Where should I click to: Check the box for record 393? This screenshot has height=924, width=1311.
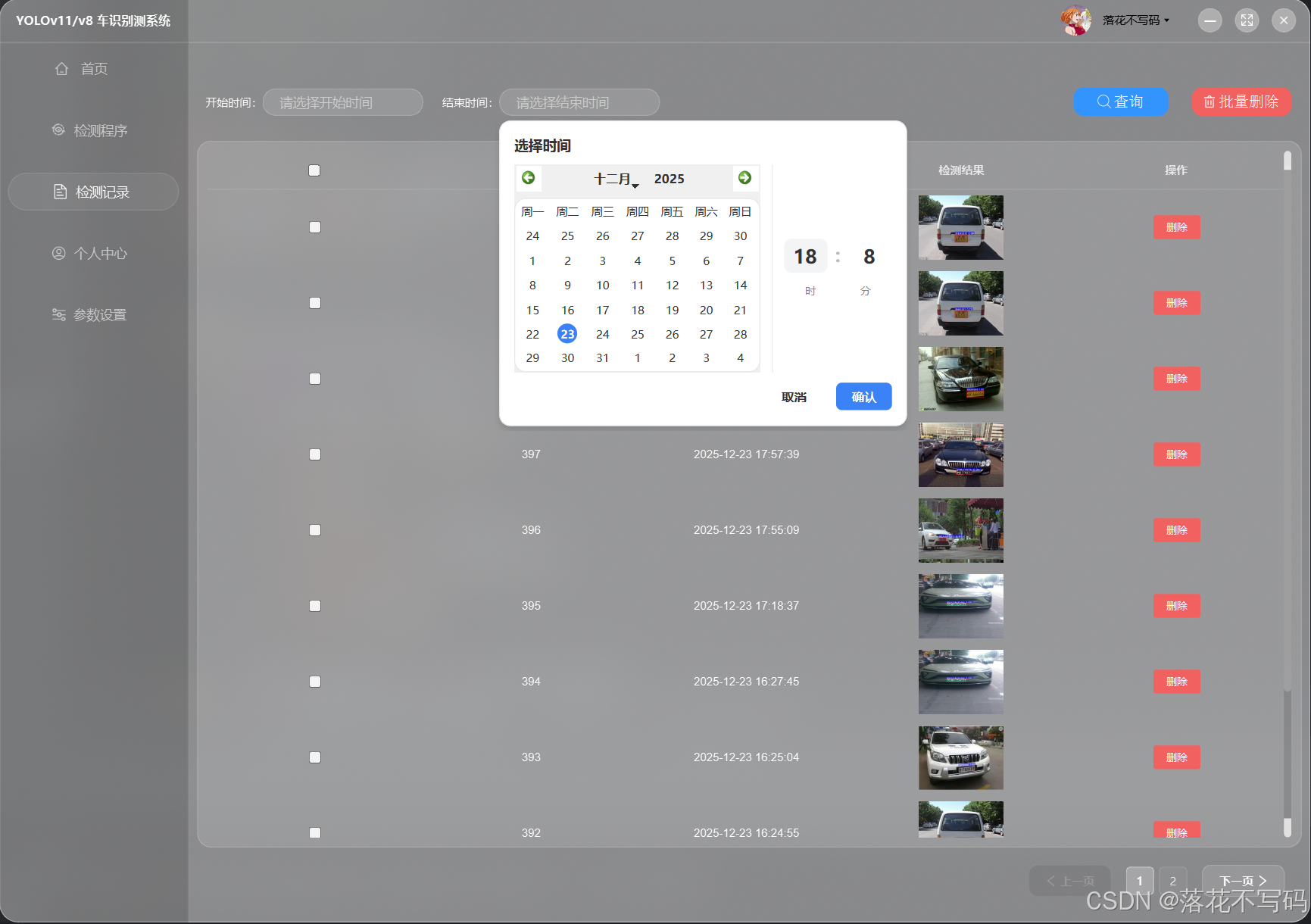tap(315, 757)
